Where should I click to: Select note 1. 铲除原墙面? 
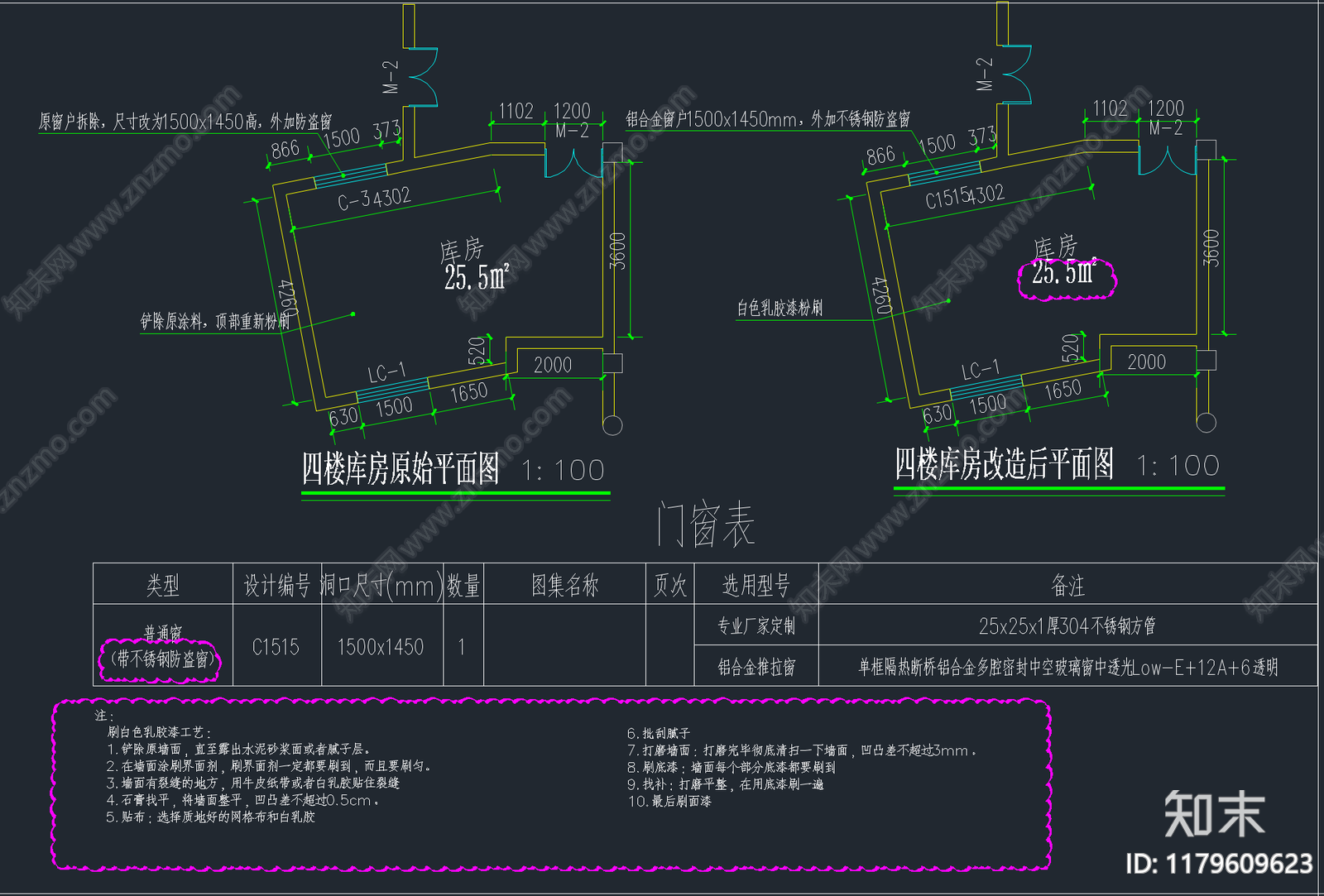click(238, 749)
